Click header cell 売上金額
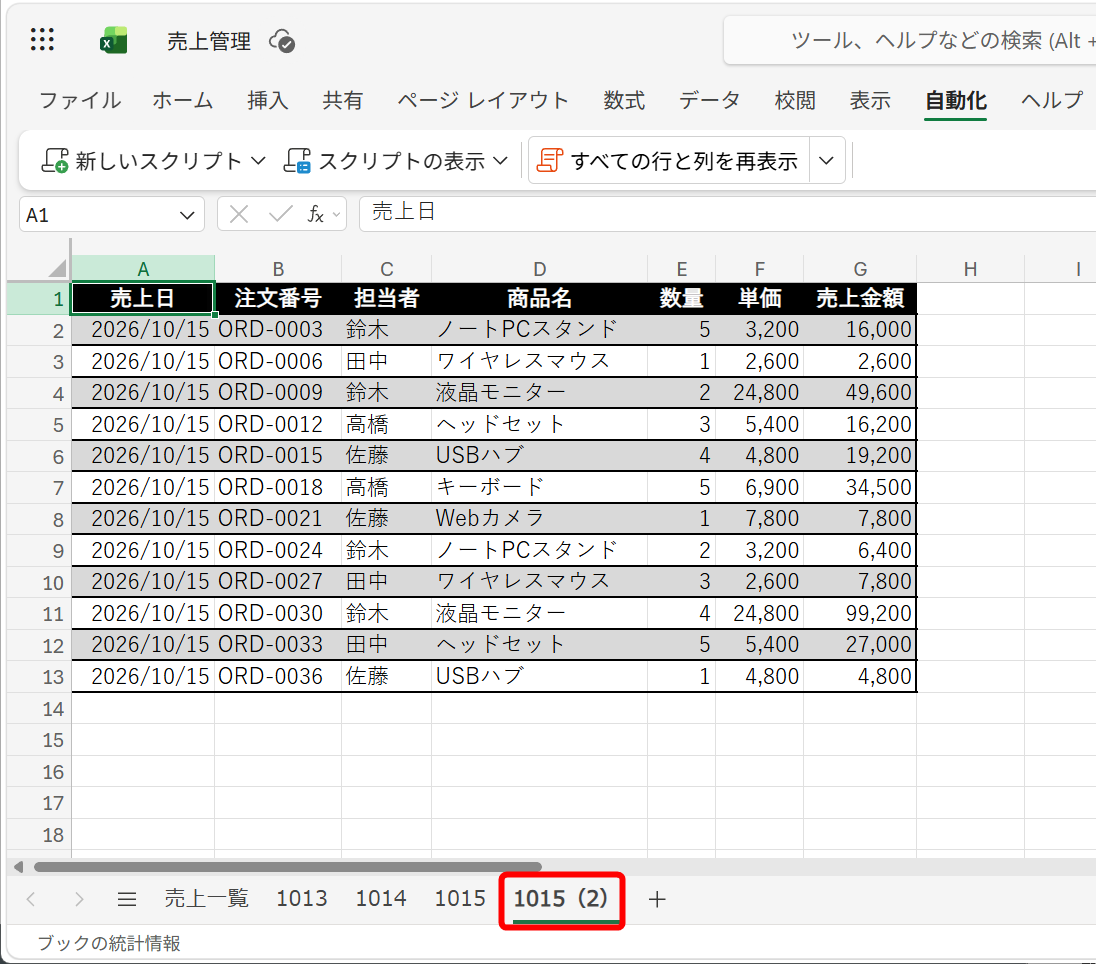1096x964 pixels. point(860,298)
